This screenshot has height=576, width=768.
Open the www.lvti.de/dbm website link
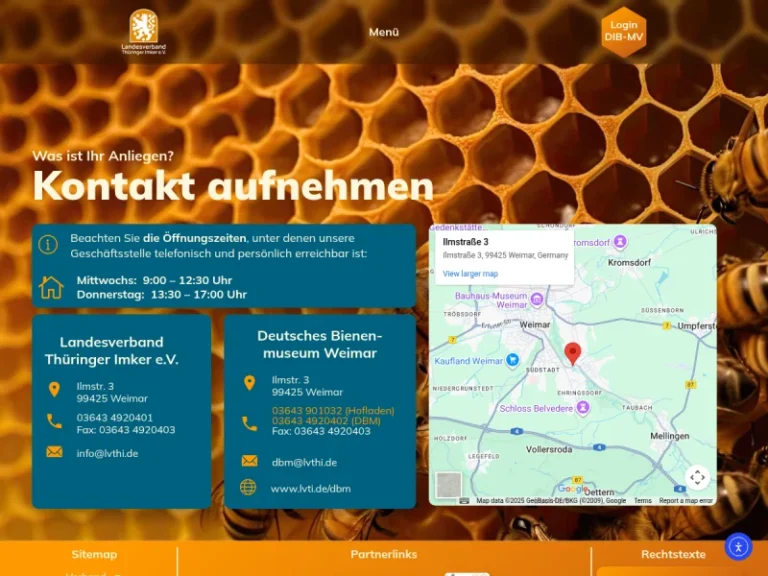pos(310,489)
